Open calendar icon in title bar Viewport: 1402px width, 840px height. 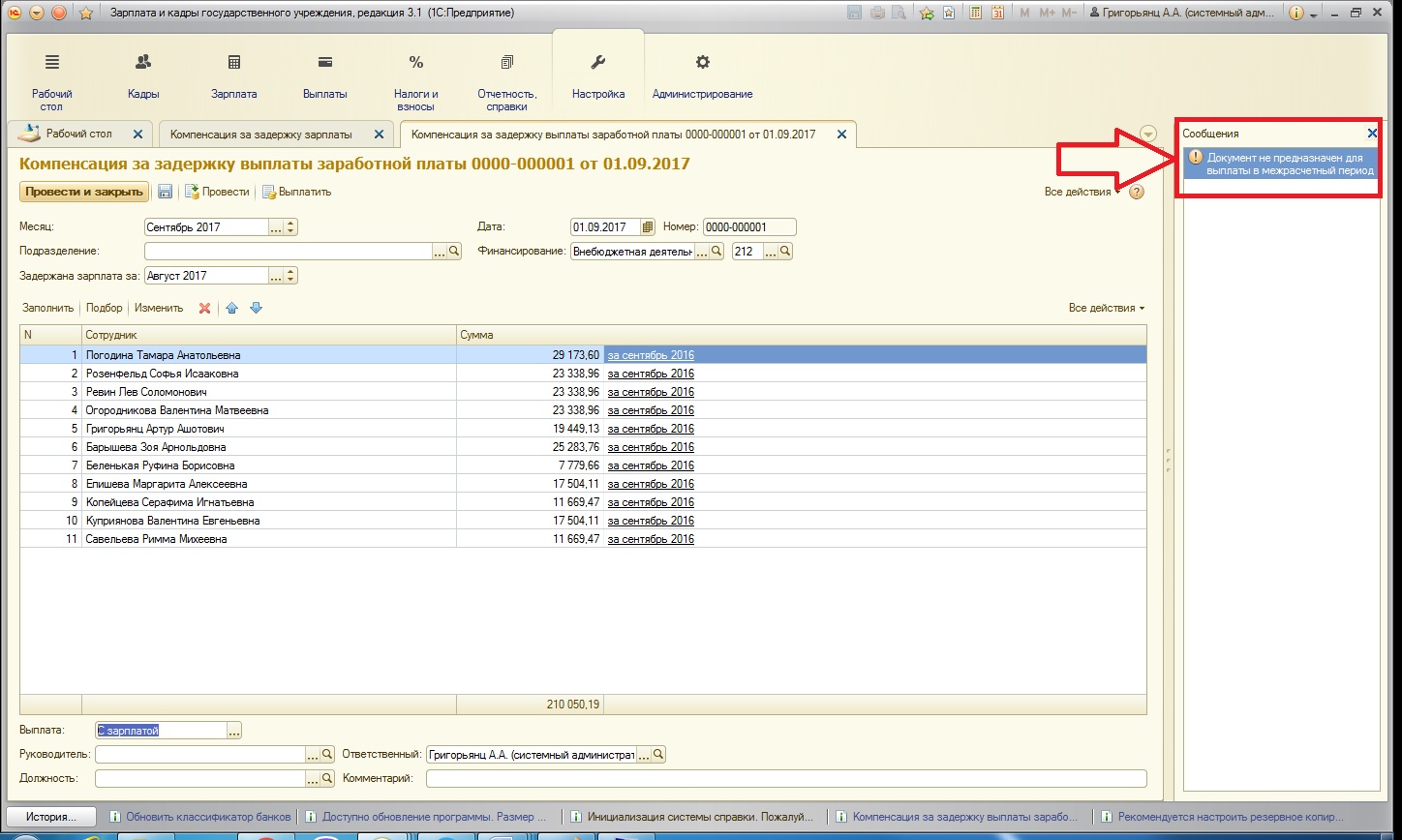coord(996,13)
